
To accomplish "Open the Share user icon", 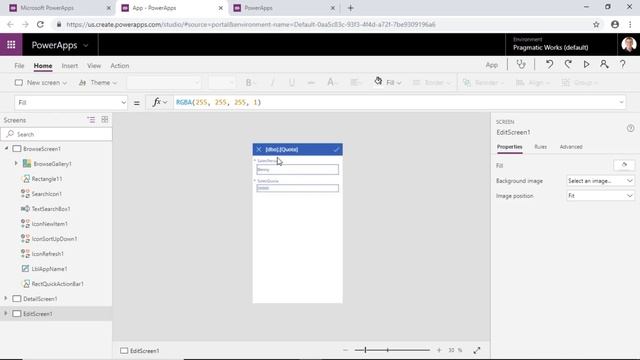I will pos(604,64).
